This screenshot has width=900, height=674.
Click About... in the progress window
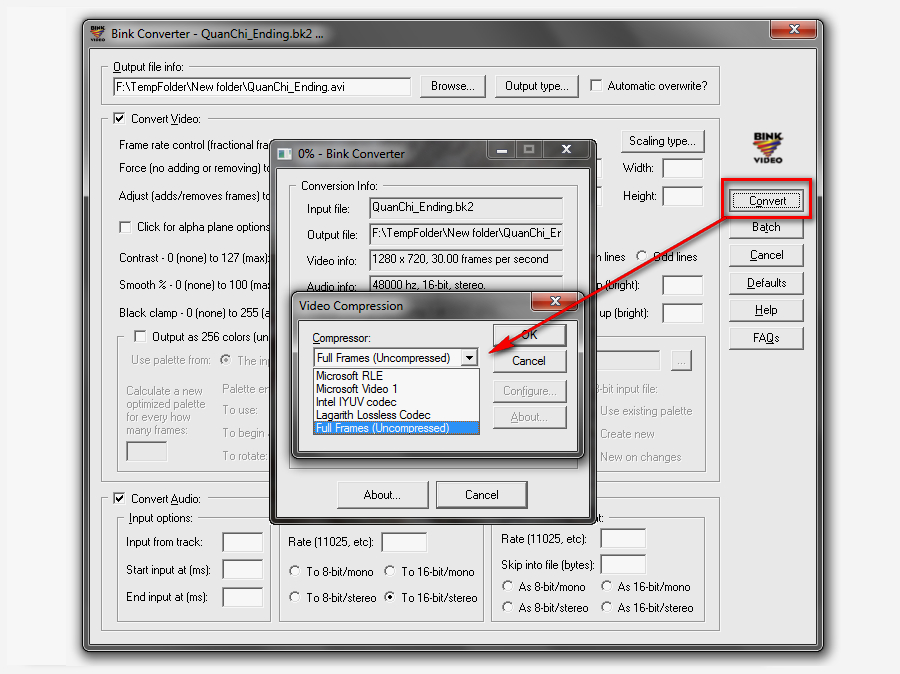(x=383, y=495)
